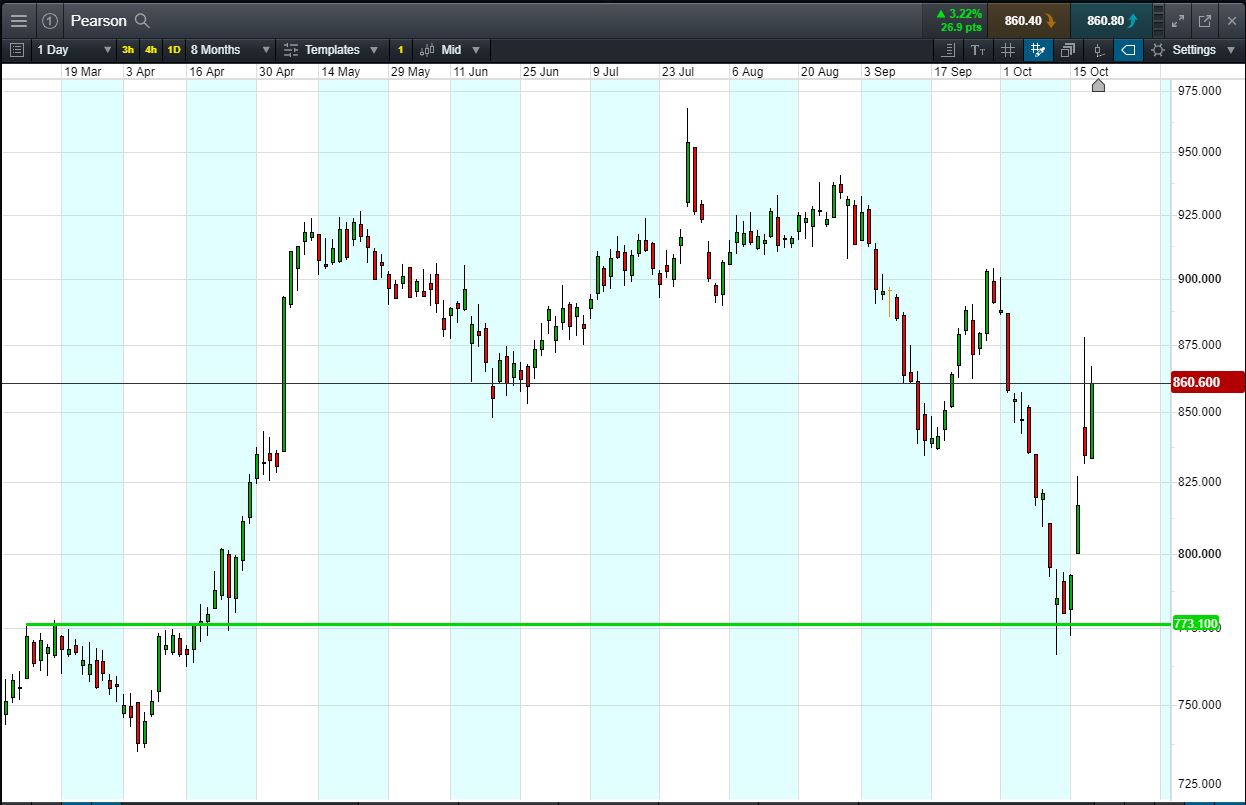Toggle the chart gridlines icon

click(1008, 49)
